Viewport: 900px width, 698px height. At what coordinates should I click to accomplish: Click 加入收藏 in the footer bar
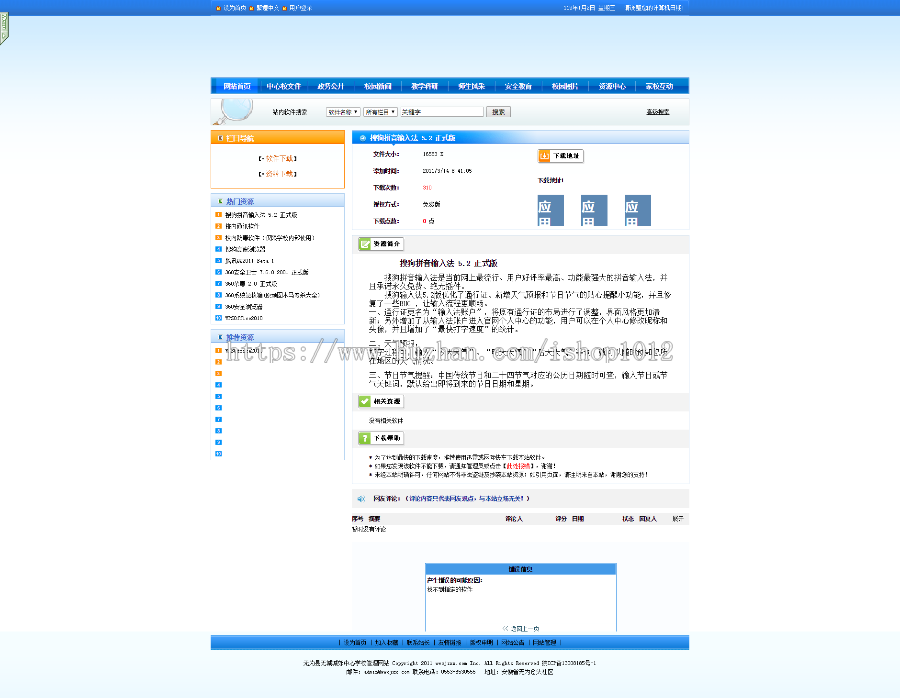pos(386,642)
